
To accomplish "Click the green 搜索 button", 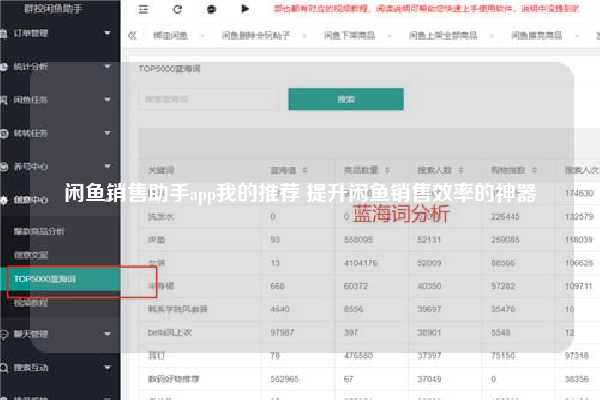I will pos(345,100).
